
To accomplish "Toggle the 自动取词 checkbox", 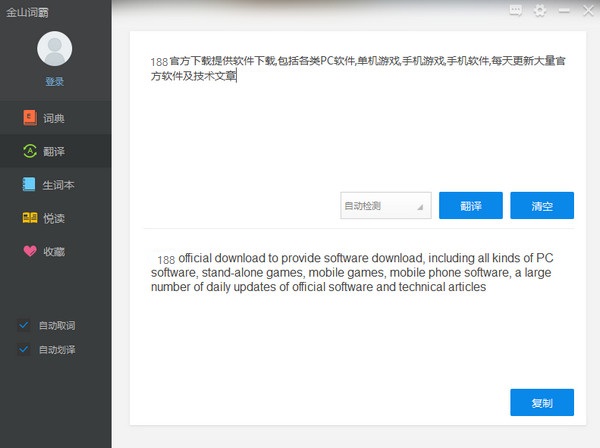I will click(x=24, y=325).
